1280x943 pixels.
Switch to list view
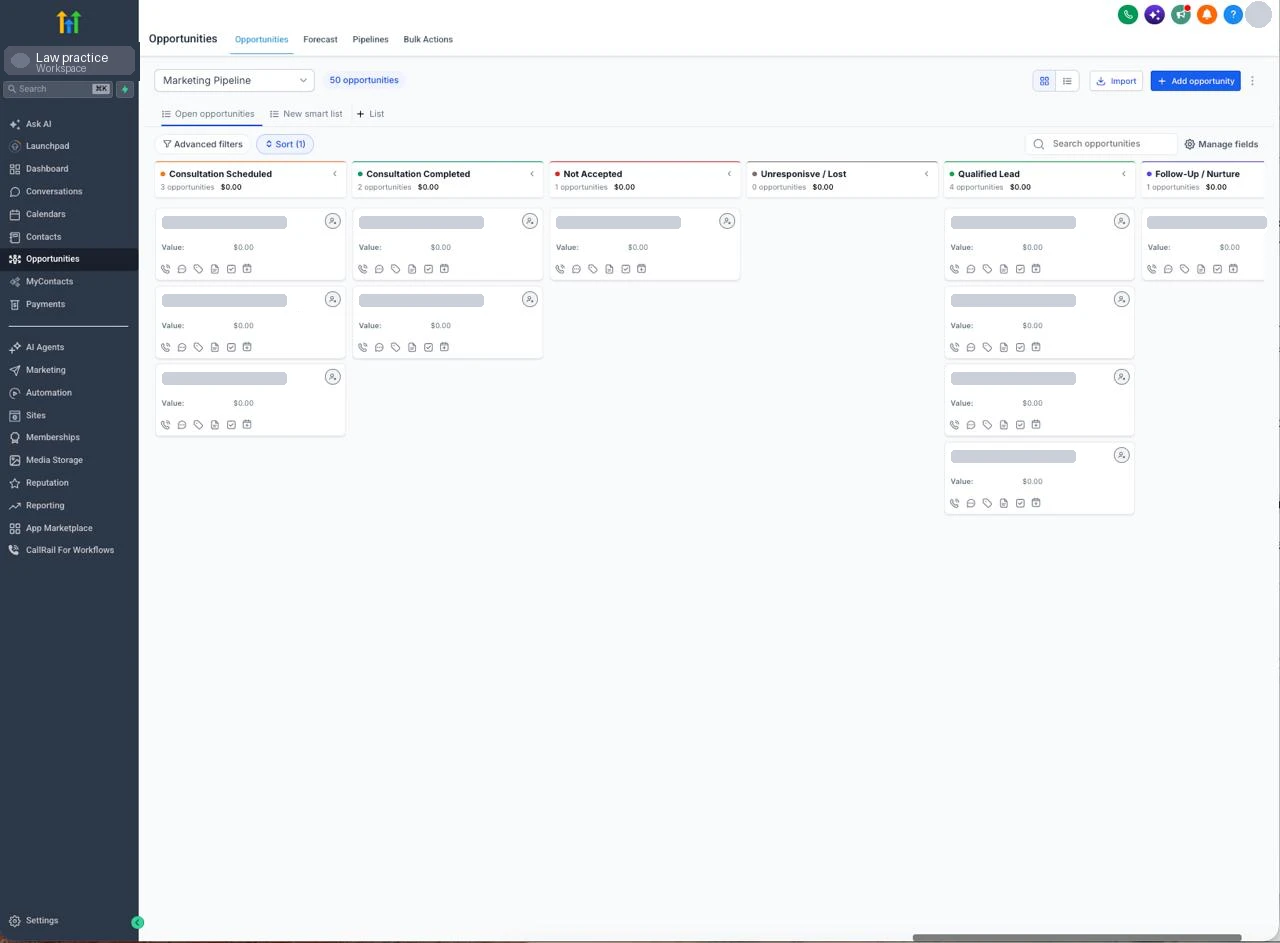(x=1067, y=81)
